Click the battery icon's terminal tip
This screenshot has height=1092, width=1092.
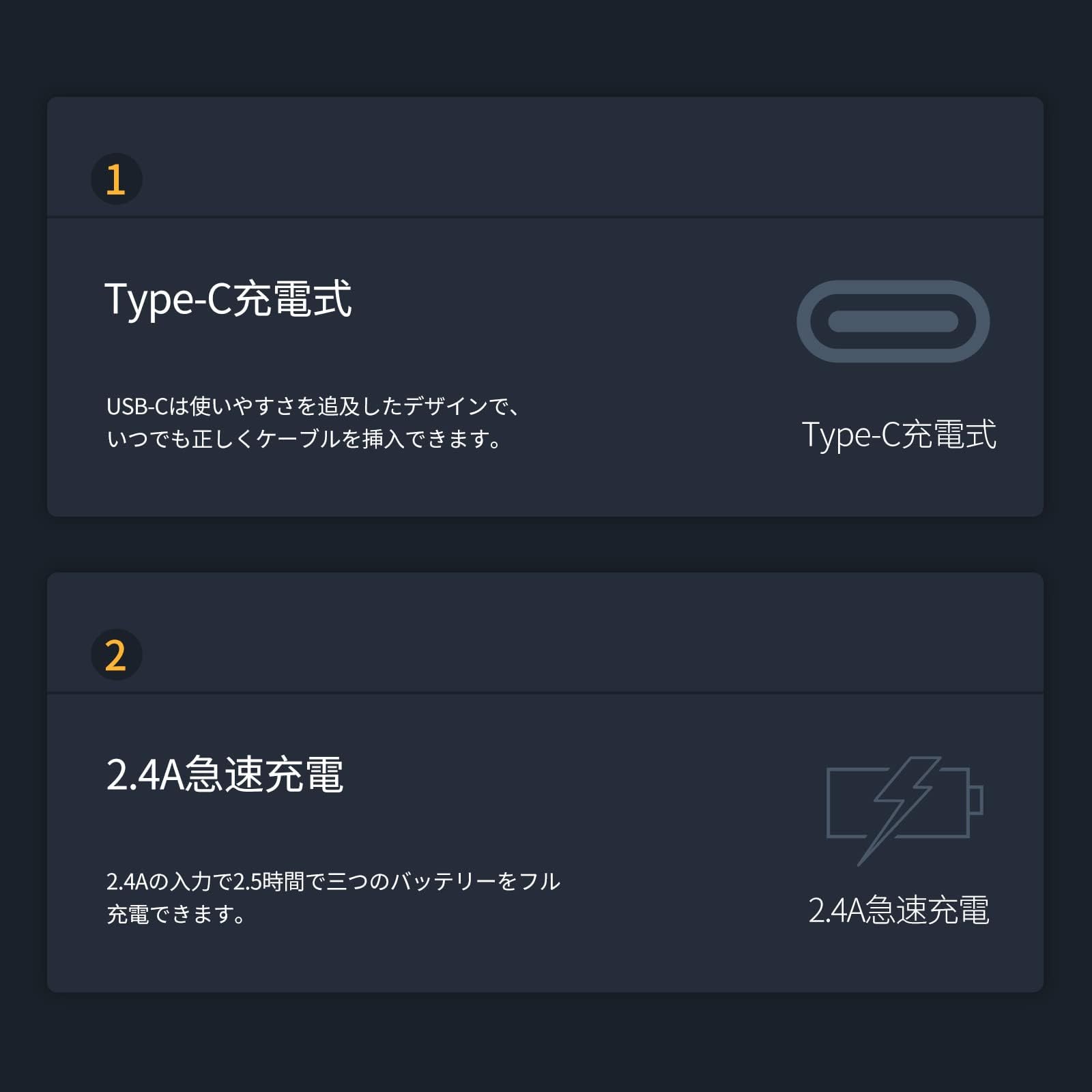coord(976,800)
